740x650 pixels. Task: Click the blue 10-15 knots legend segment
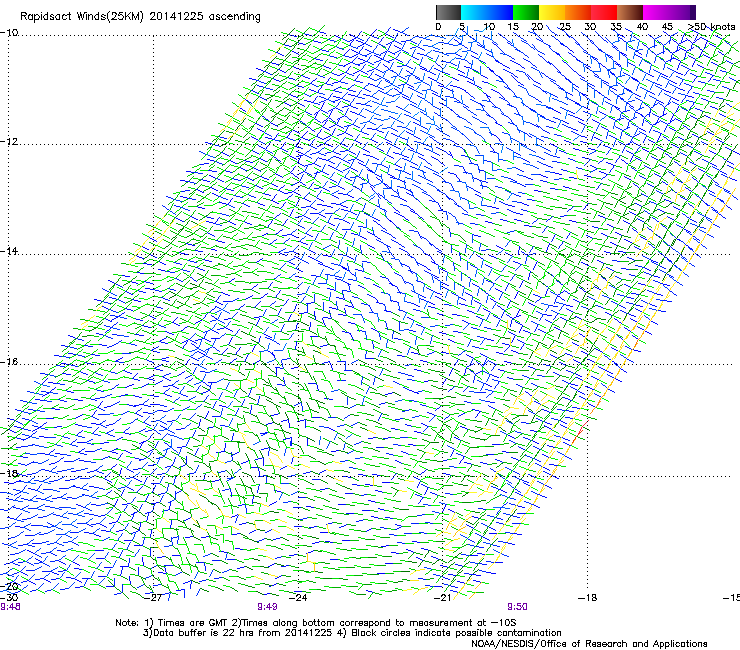click(499, 12)
